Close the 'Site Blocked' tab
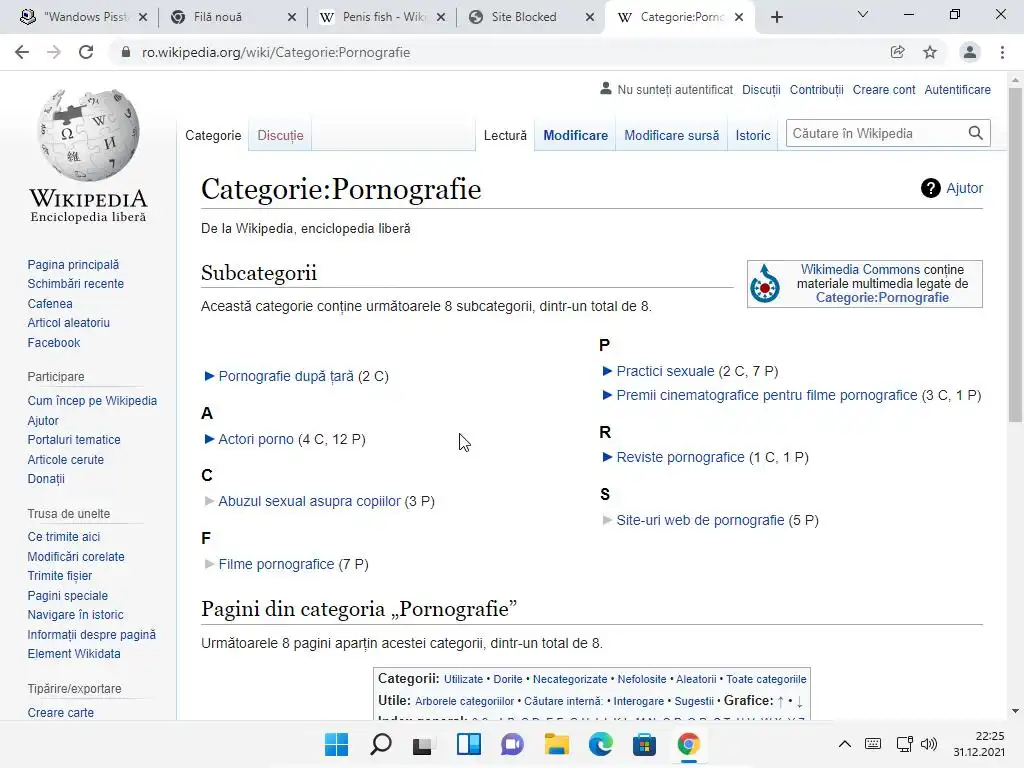 [x=590, y=17]
